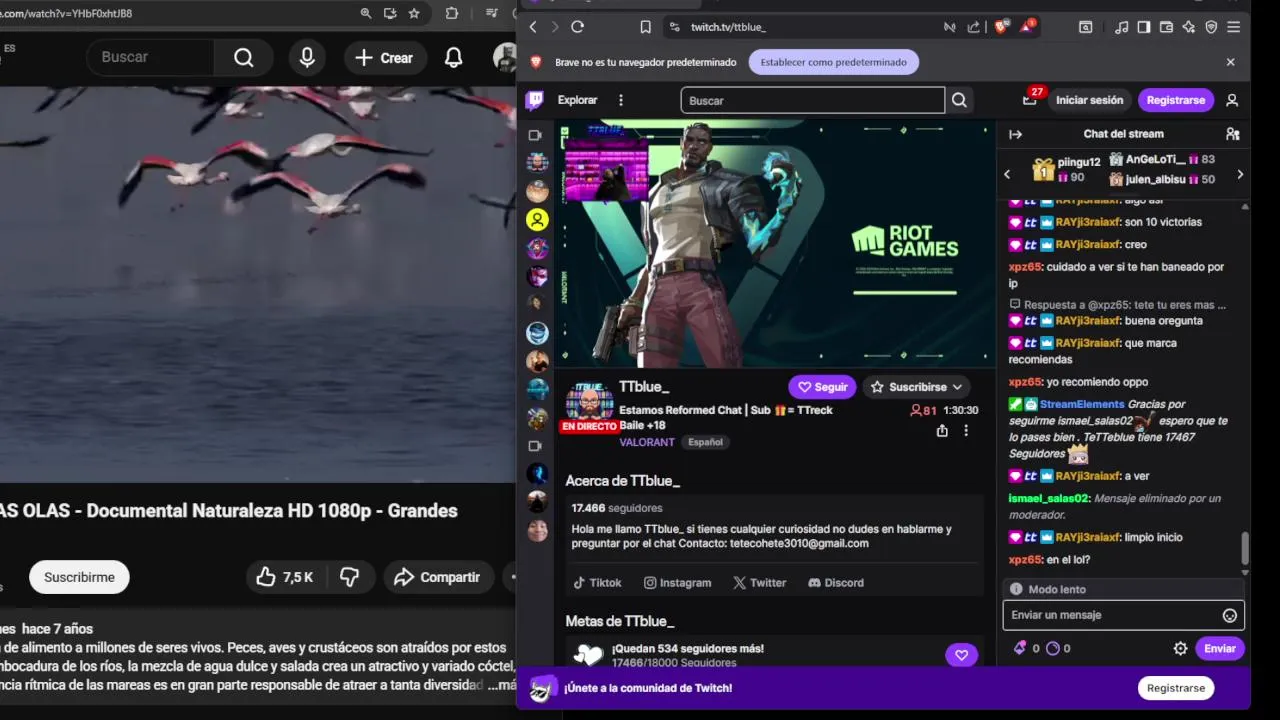
Task: Click the chat vertical scrollbar thumb
Action: [1245, 548]
